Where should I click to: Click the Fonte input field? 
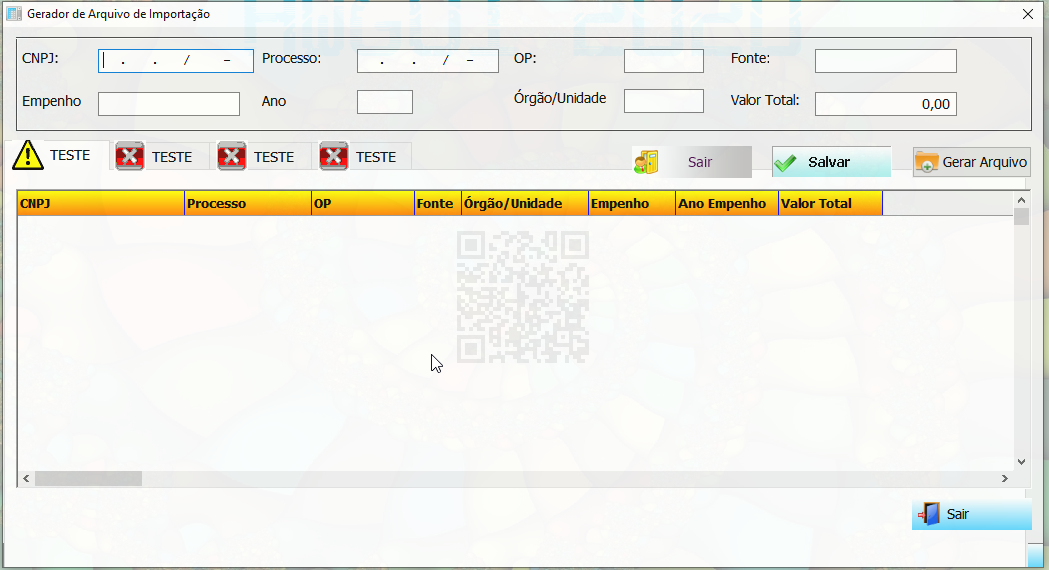coord(886,61)
